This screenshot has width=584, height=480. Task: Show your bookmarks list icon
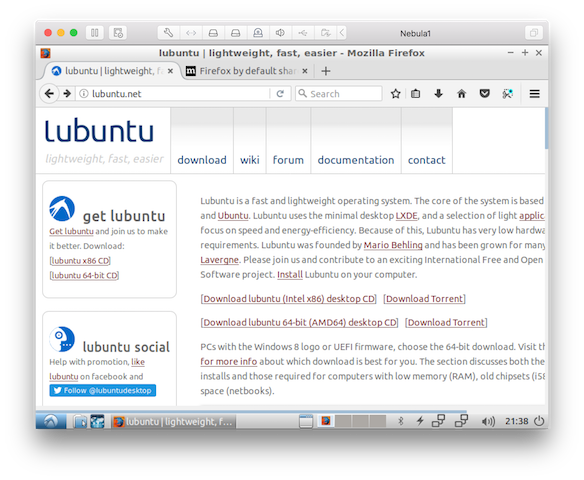416,93
